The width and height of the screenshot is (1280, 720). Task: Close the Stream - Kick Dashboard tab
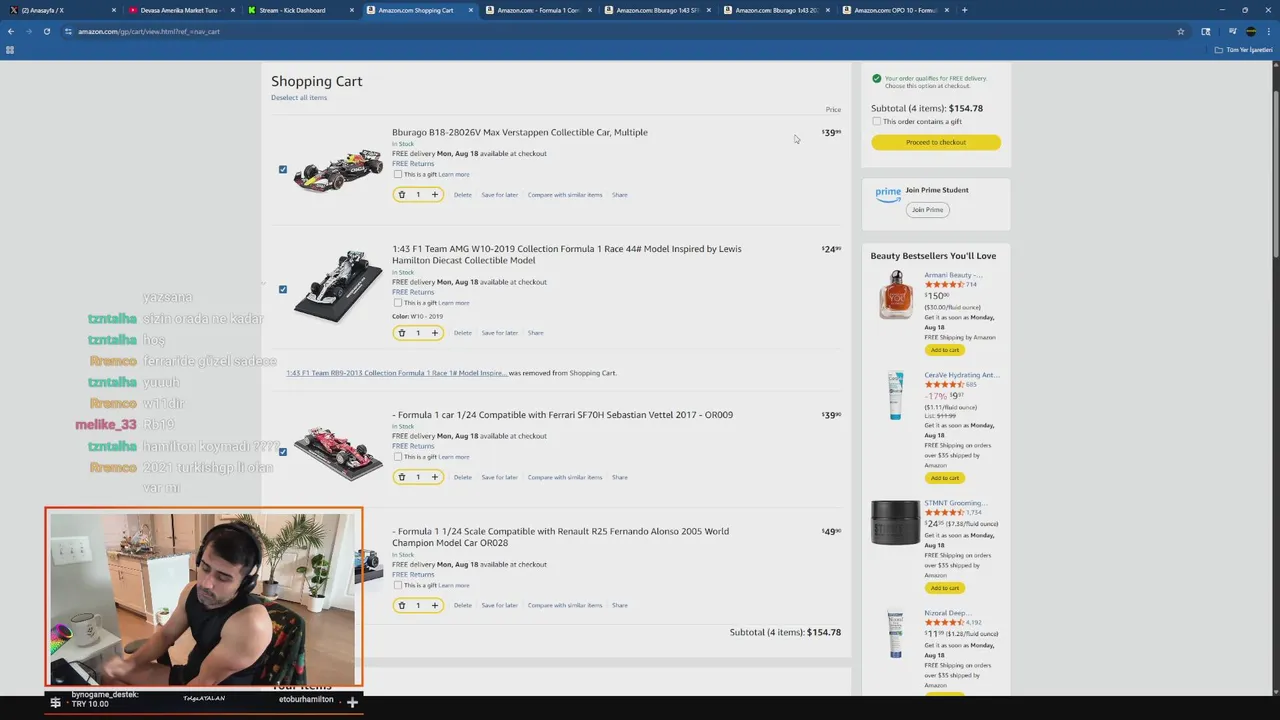352,10
